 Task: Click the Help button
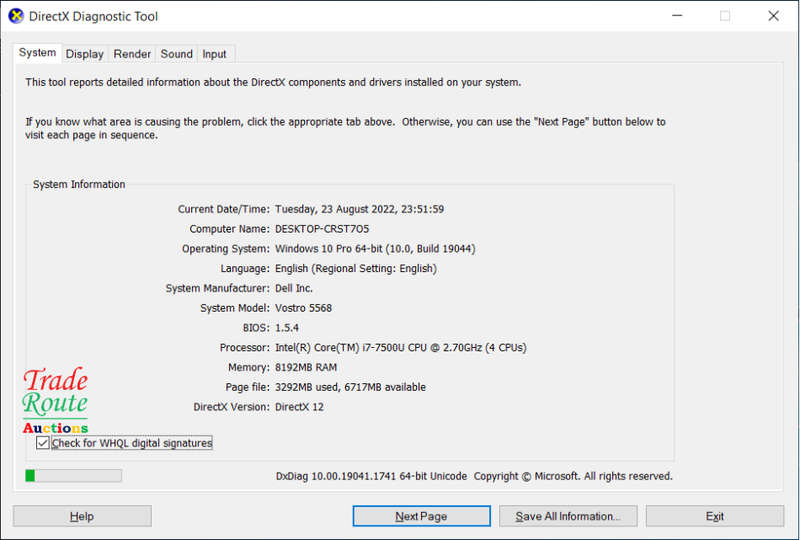pos(82,516)
